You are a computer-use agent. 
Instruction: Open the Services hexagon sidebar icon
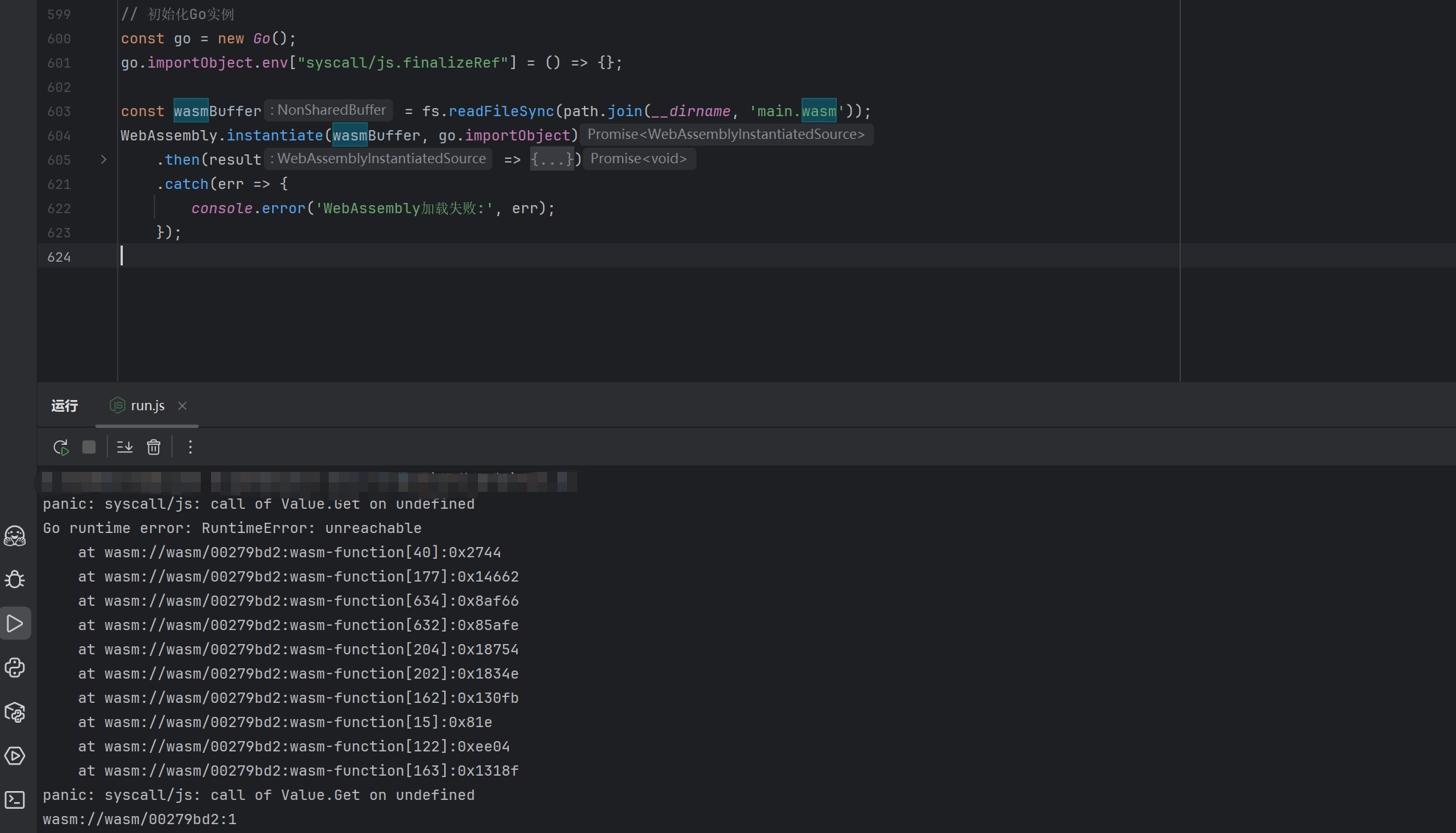pyautogui.click(x=15, y=756)
